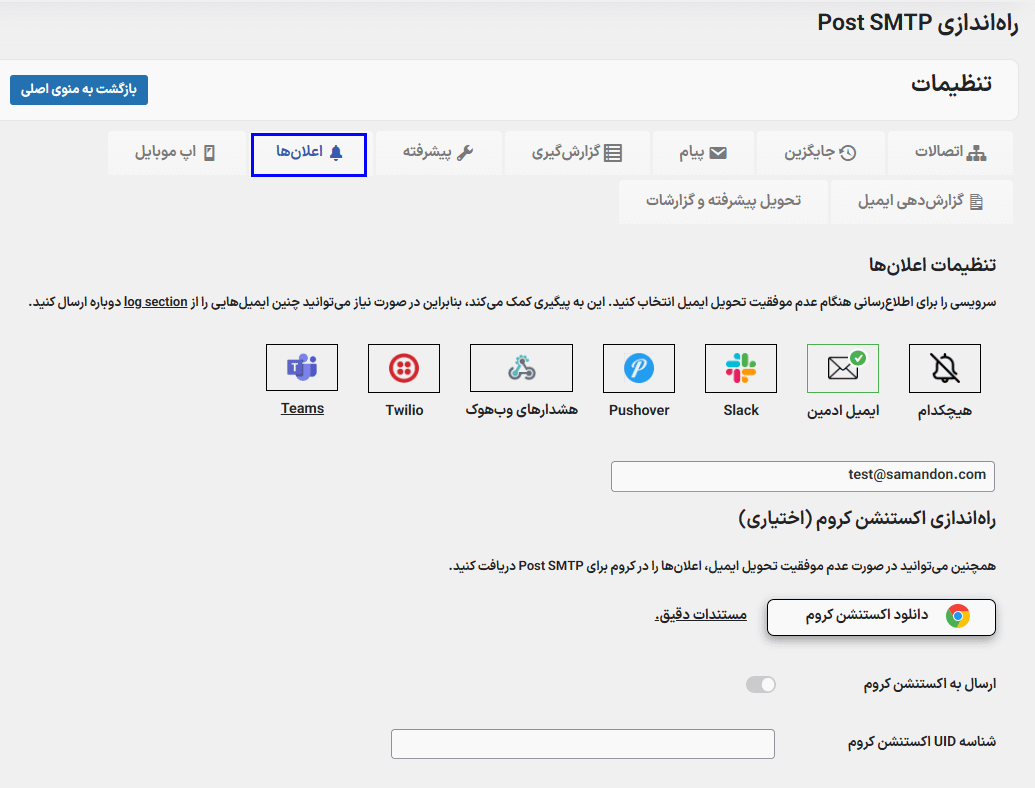This screenshot has width=1035, height=788.
Task: Open the اعلان‌ها (notifications) tab
Action: click(x=308, y=154)
